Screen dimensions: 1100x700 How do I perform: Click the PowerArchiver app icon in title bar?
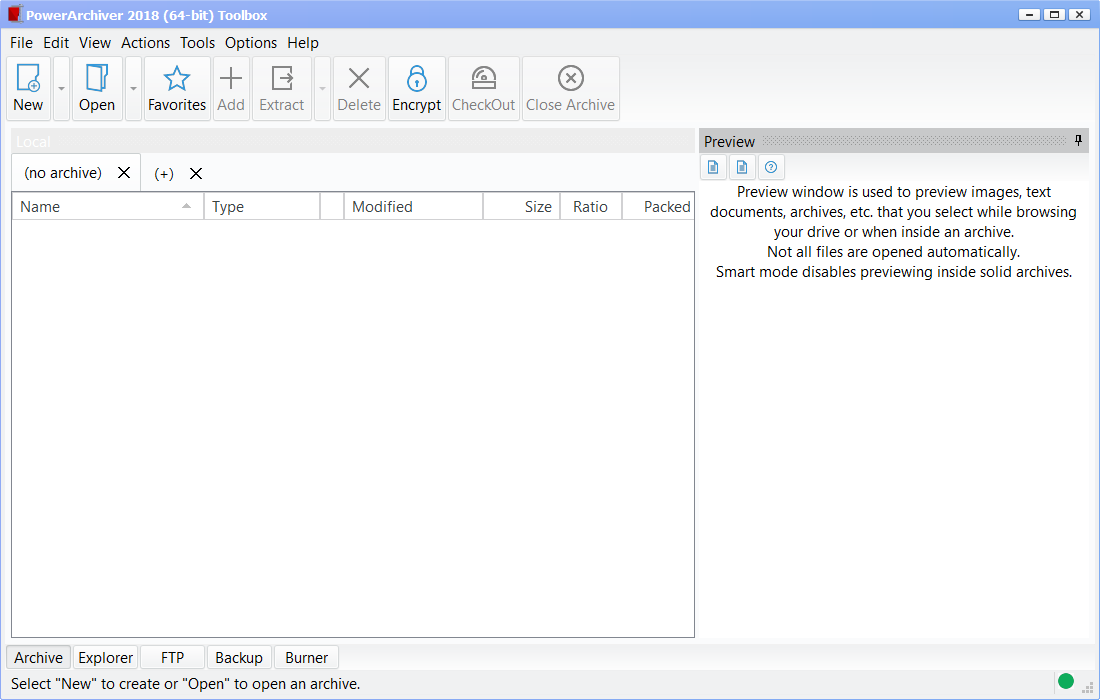click(x=15, y=14)
